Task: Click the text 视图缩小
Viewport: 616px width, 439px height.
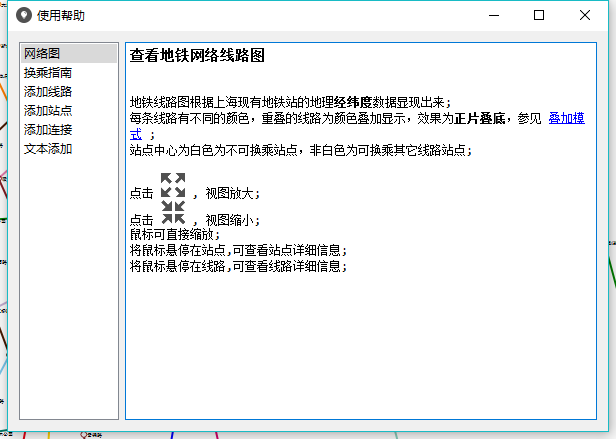Action: coord(229,220)
